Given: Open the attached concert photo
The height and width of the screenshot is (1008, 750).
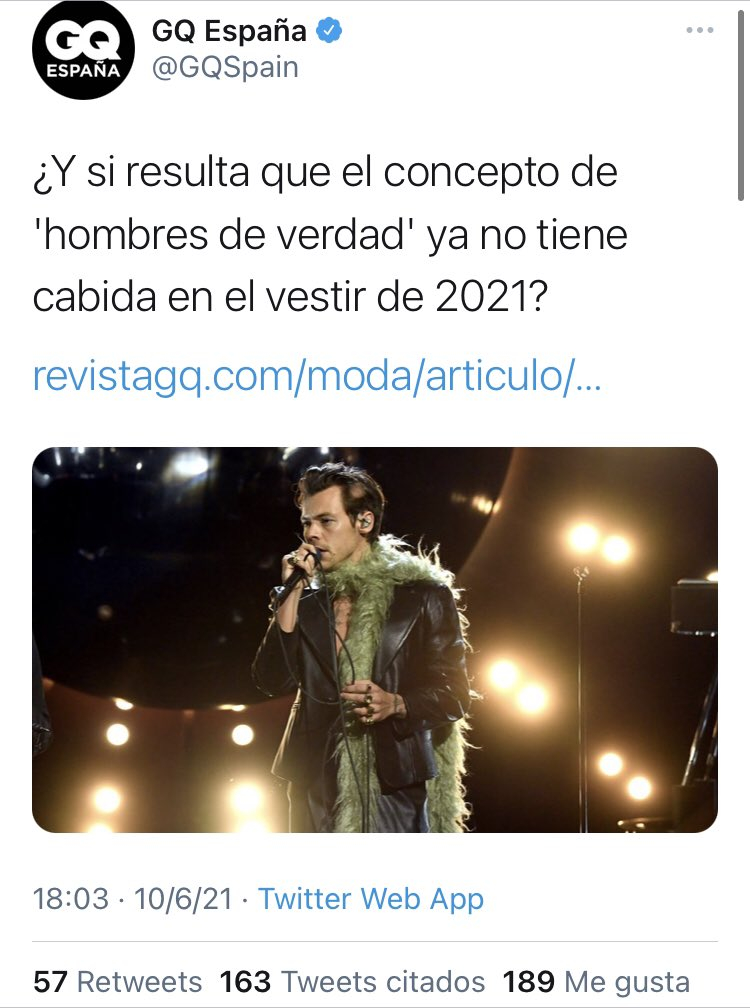Looking at the screenshot, I should 375,640.
